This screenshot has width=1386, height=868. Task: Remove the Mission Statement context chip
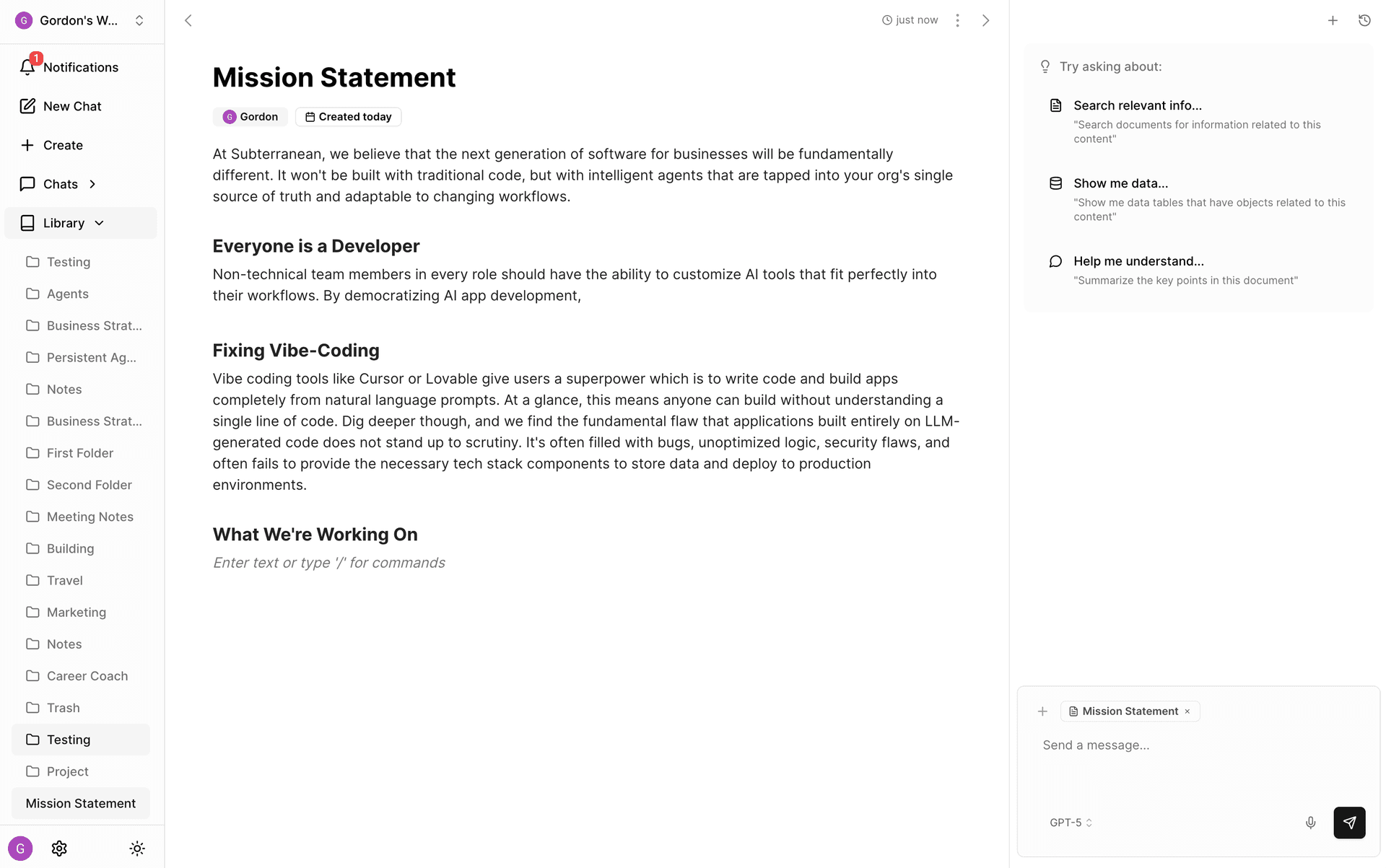1187,711
